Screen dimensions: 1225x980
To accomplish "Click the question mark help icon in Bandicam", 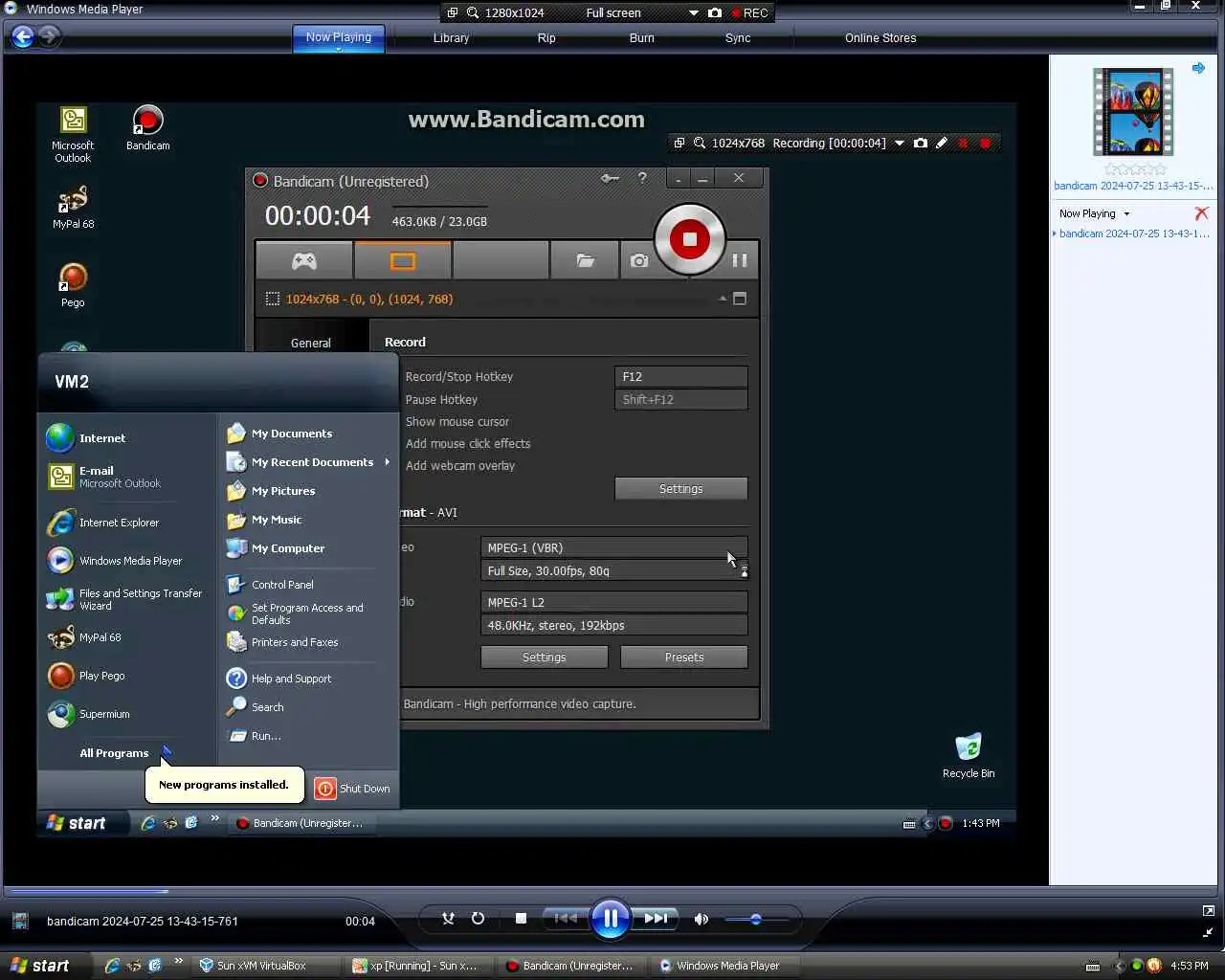I will [x=642, y=178].
